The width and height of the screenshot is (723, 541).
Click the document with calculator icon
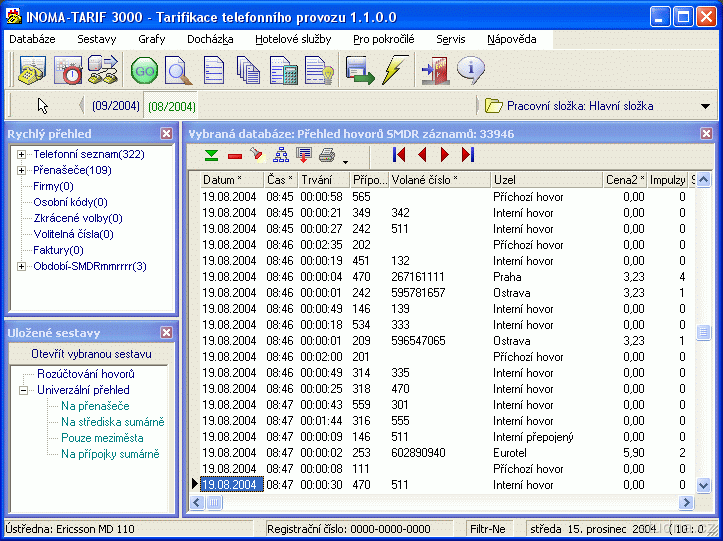tap(284, 70)
